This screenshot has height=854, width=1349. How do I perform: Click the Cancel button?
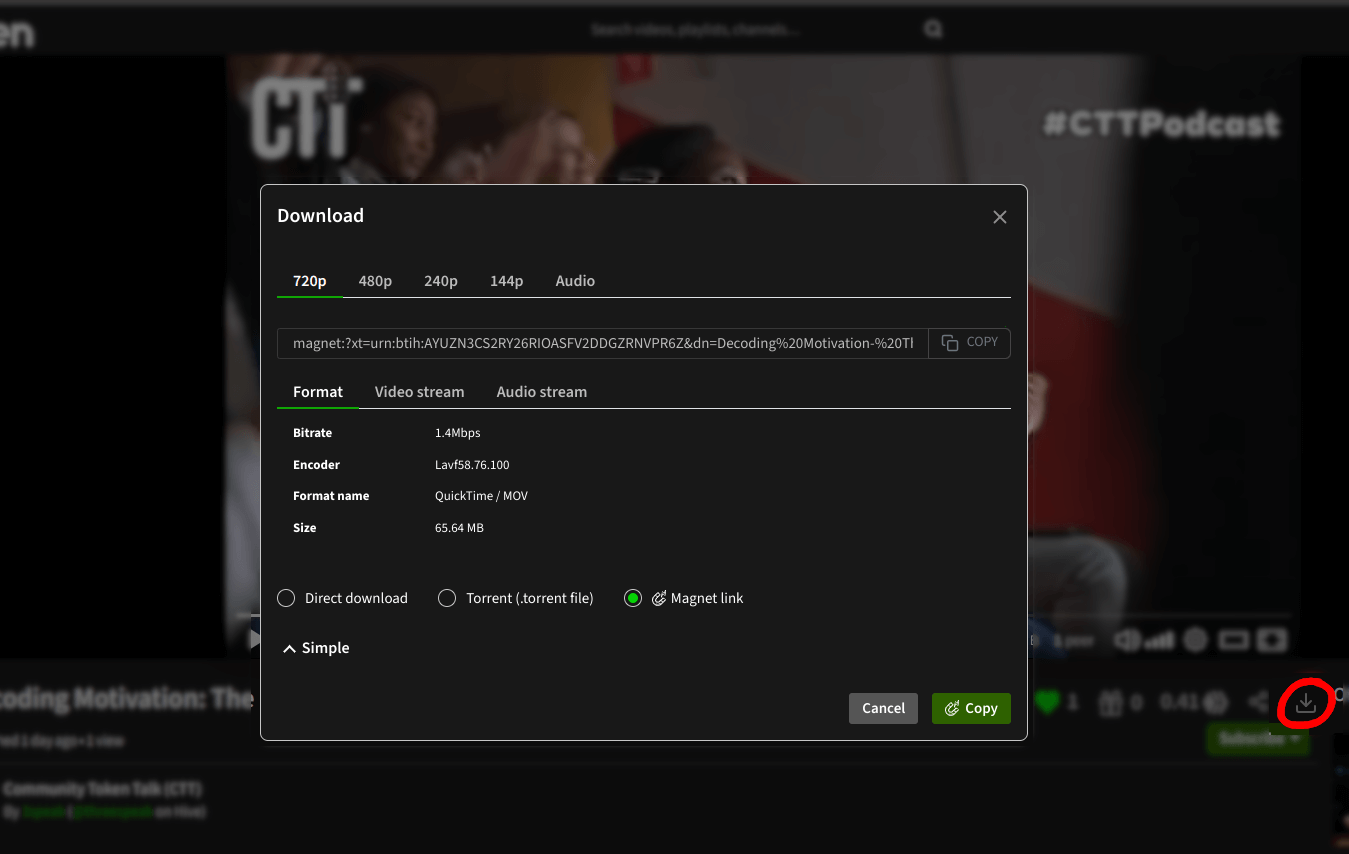click(x=883, y=708)
